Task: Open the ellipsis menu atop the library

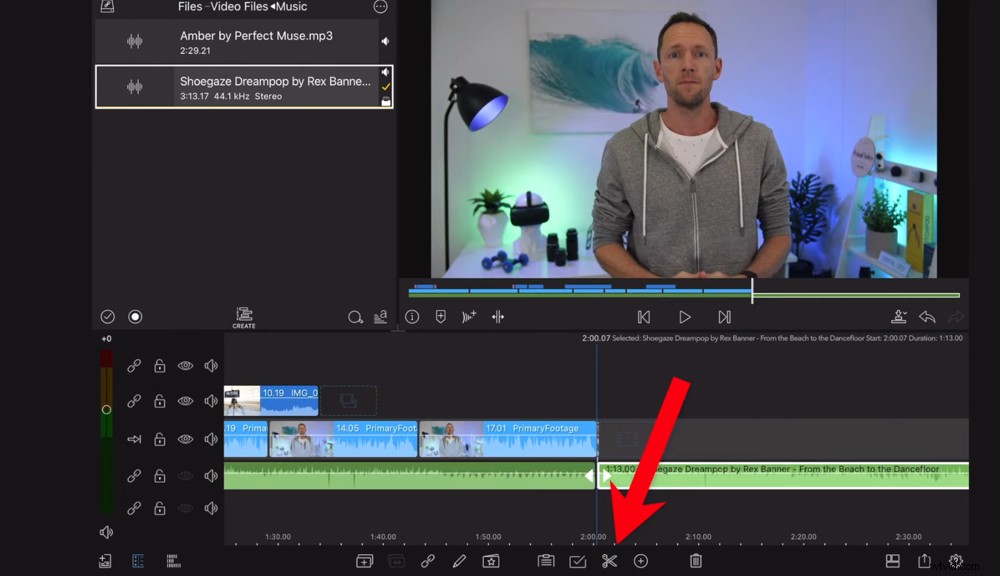Action: click(x=378, y=7)
